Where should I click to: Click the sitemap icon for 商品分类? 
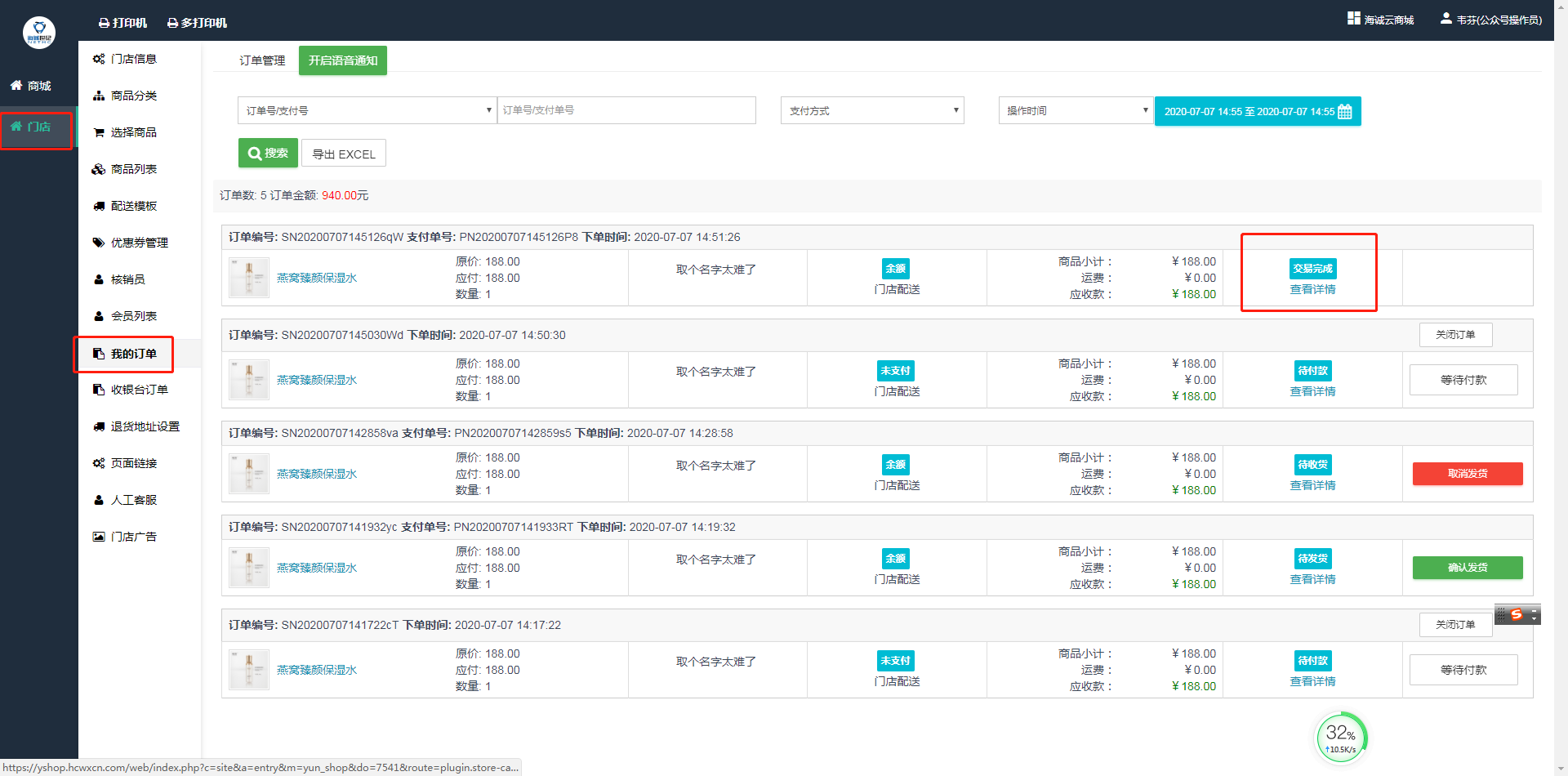(99, 96)
